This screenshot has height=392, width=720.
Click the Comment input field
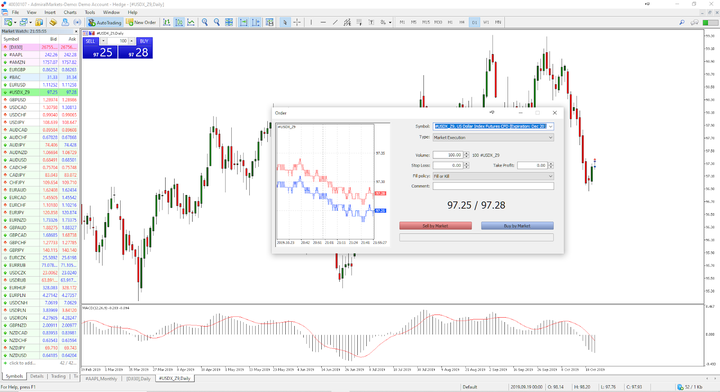493,186
